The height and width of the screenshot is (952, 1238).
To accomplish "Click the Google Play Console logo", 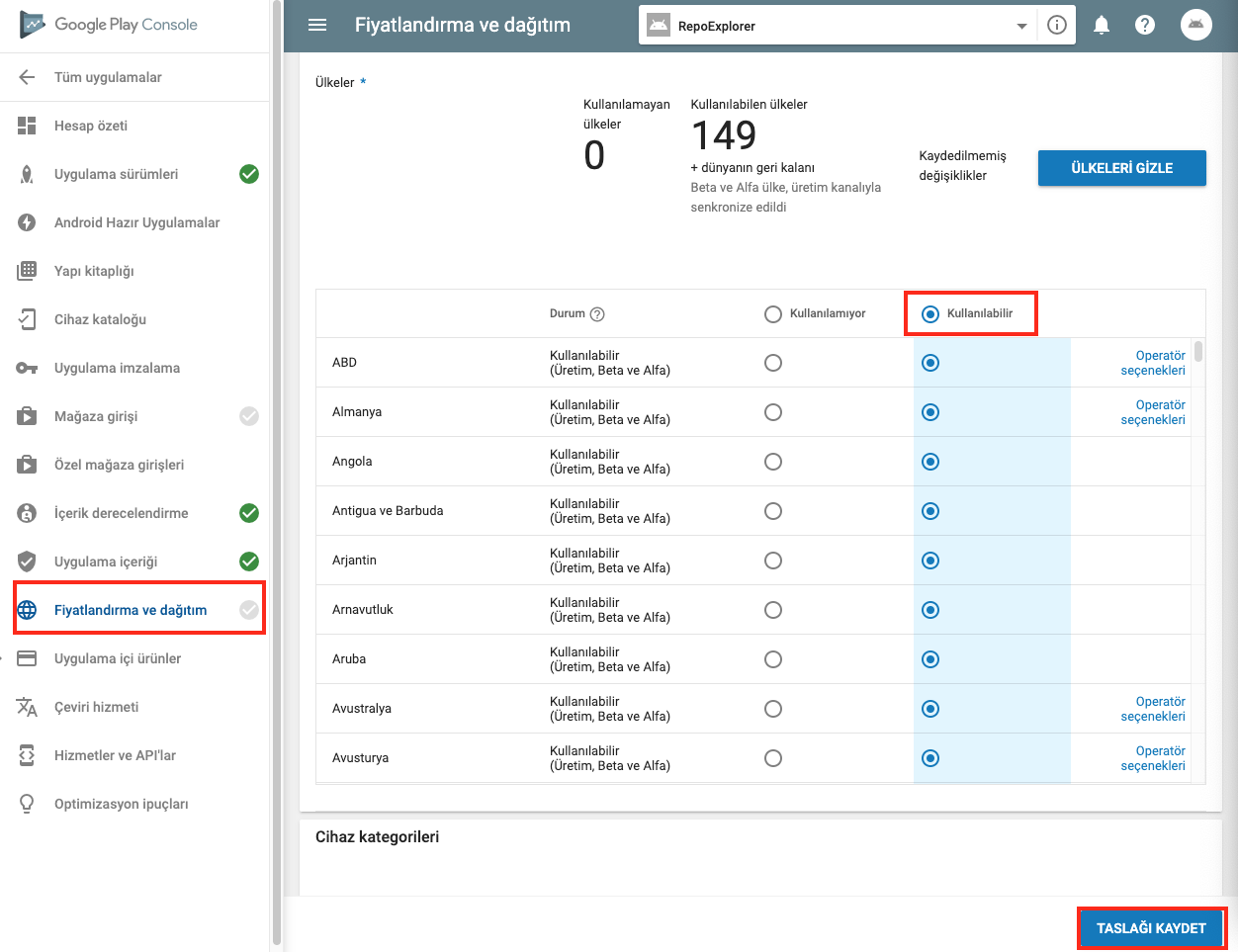I will pos(109,25).
